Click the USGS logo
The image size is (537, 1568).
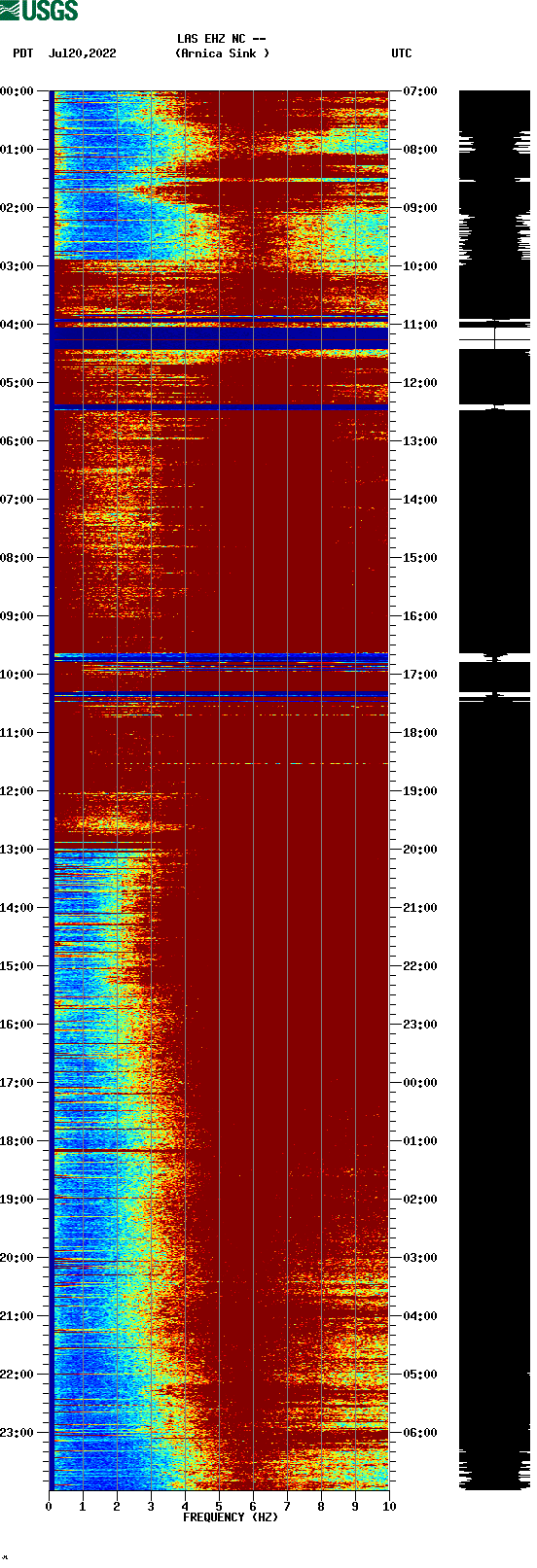tap(39, 11)
